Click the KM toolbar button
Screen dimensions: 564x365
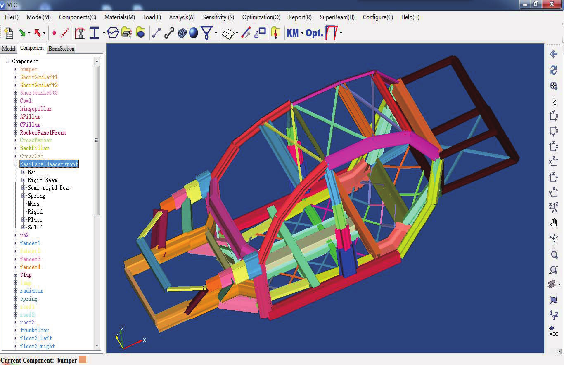pyautogui.click(x=293, y=33)
